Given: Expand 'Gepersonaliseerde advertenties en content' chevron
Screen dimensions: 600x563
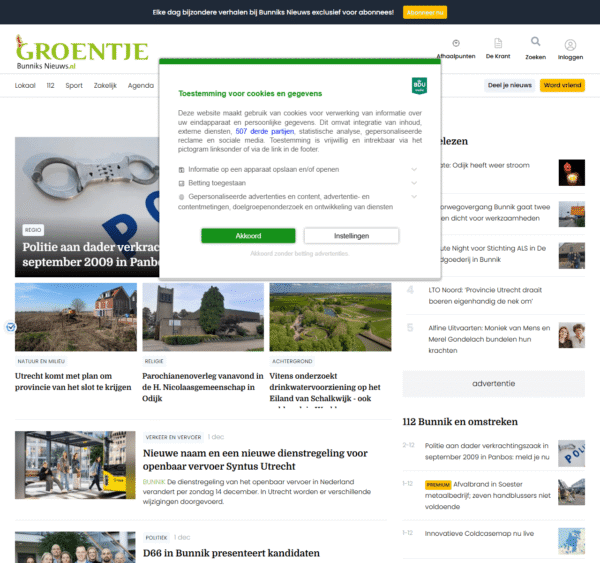Looking at the screenshot, I should [414, 197].
